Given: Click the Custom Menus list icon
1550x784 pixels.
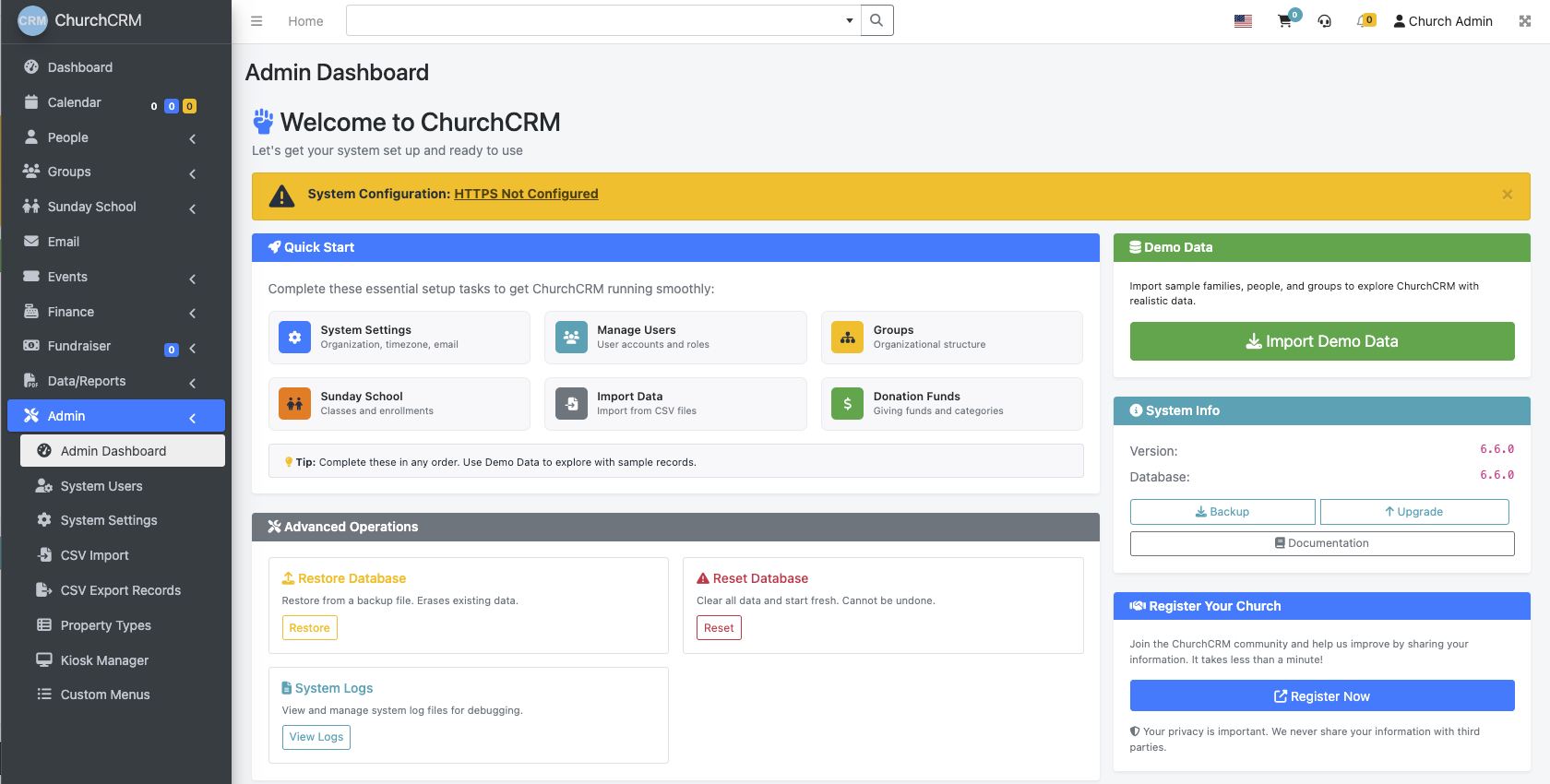Looking at the screenshot, I should coord(44,695).
